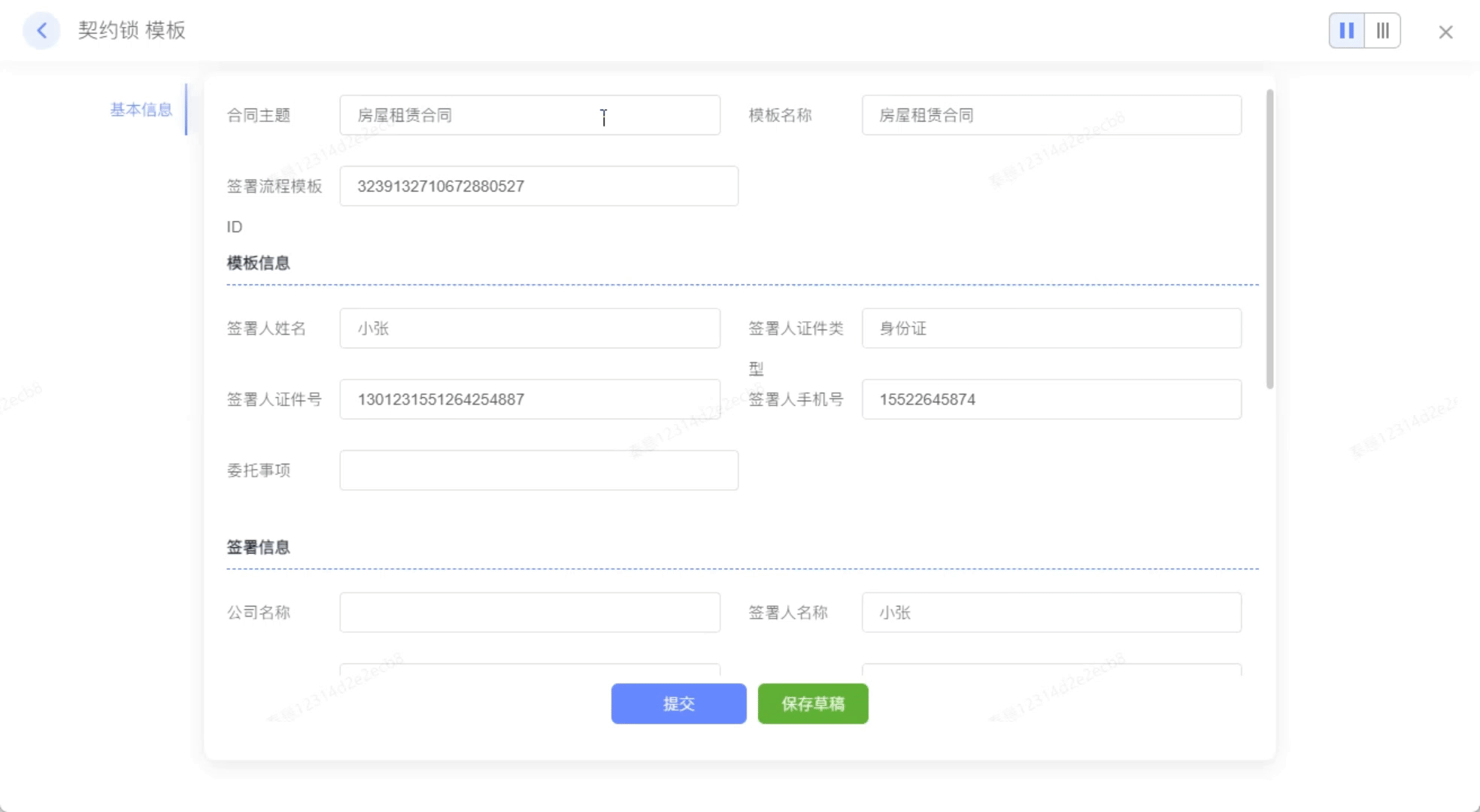This screenshot has width=1480, height=812.
Task: Click the 签署人证件号 input field
Action: pos(529,399)
